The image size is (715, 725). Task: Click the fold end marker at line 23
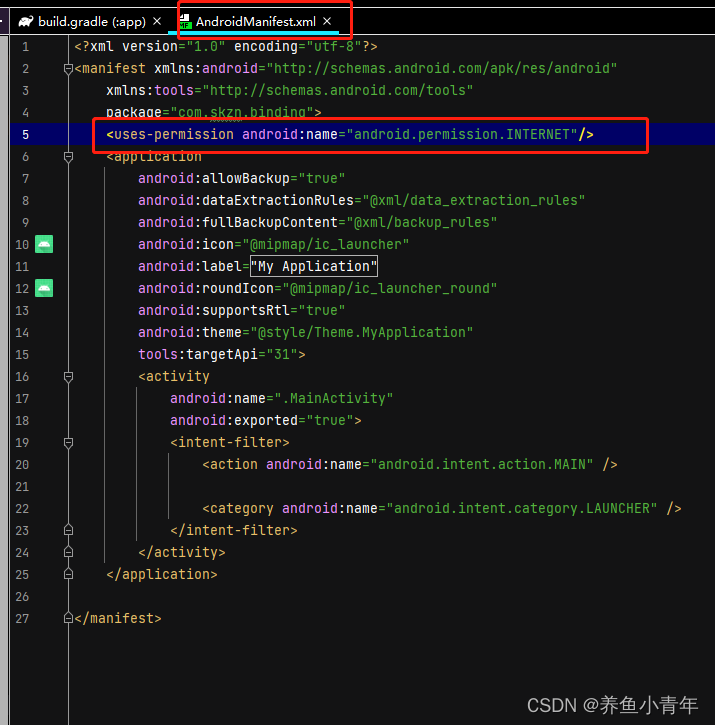(x=68, y=530)
